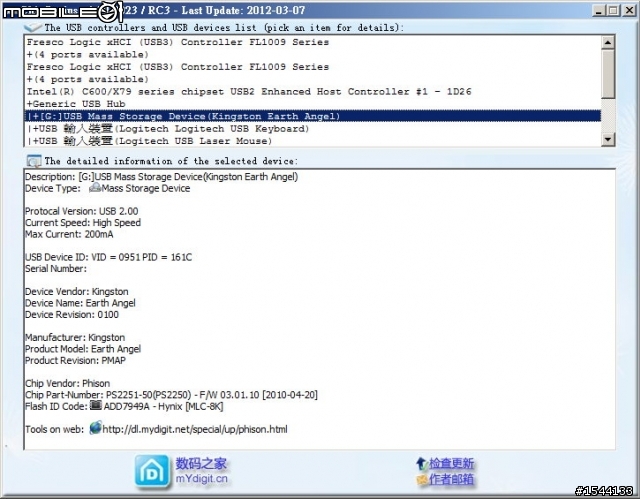Click the flash chip icon next to Flash ID Code
This screenshot has height=499, width=640.
[x=96, y=405]
